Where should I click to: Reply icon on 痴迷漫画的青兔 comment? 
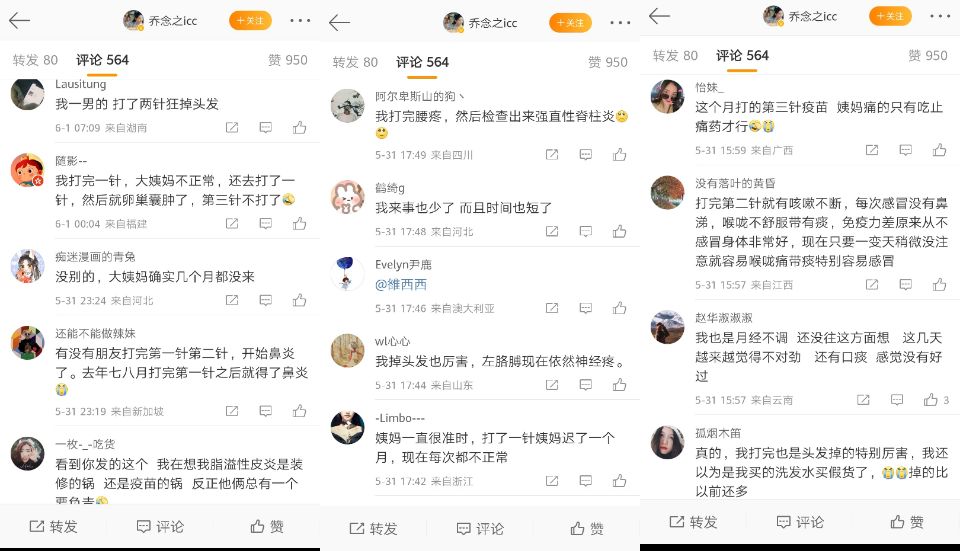266,300
